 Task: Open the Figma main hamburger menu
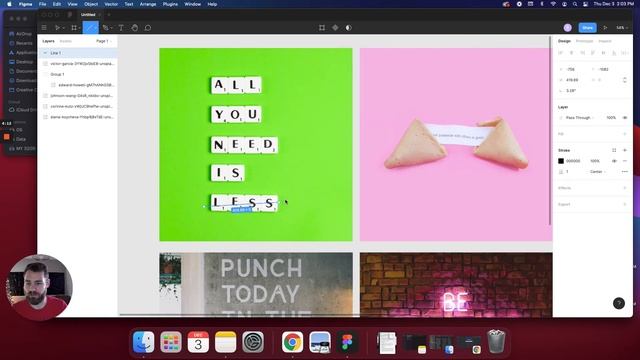tap(44, 28)
